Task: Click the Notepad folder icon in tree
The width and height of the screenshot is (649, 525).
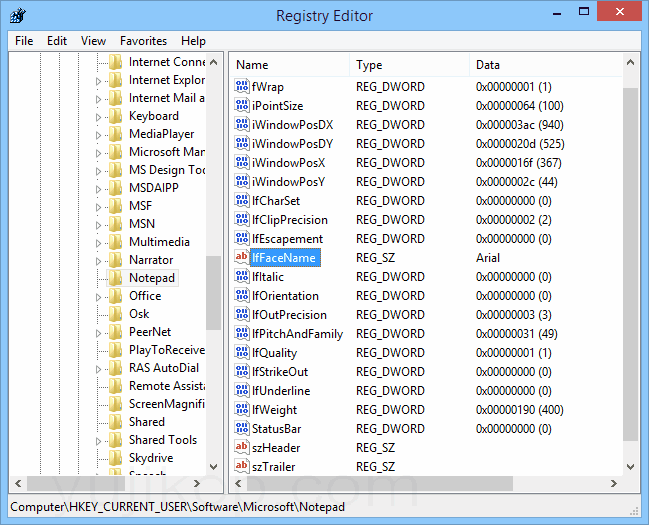Action: [115, 278]
